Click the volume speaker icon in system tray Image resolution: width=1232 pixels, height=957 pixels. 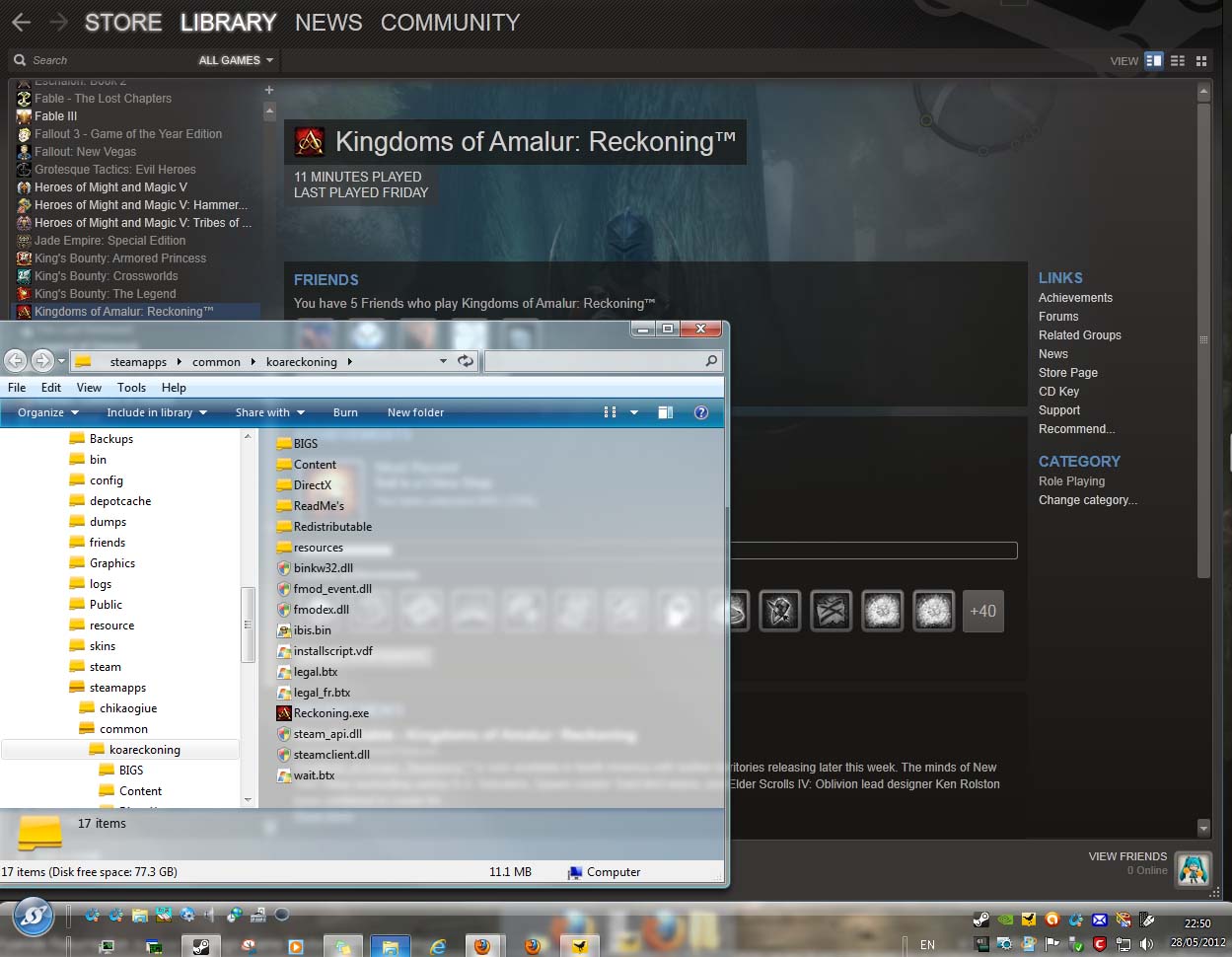pyautogui.click(x=1146, y=944)
